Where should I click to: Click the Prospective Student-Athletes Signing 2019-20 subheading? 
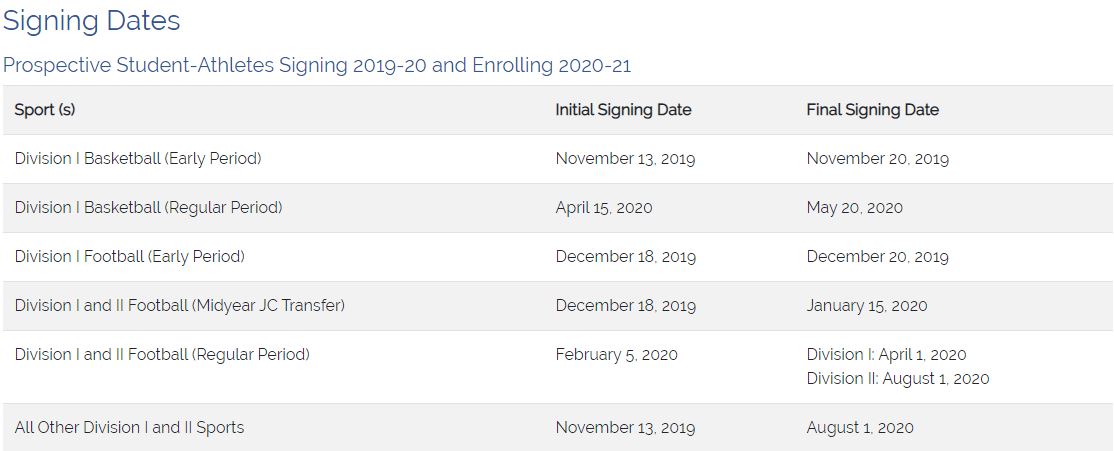(316, 66)
